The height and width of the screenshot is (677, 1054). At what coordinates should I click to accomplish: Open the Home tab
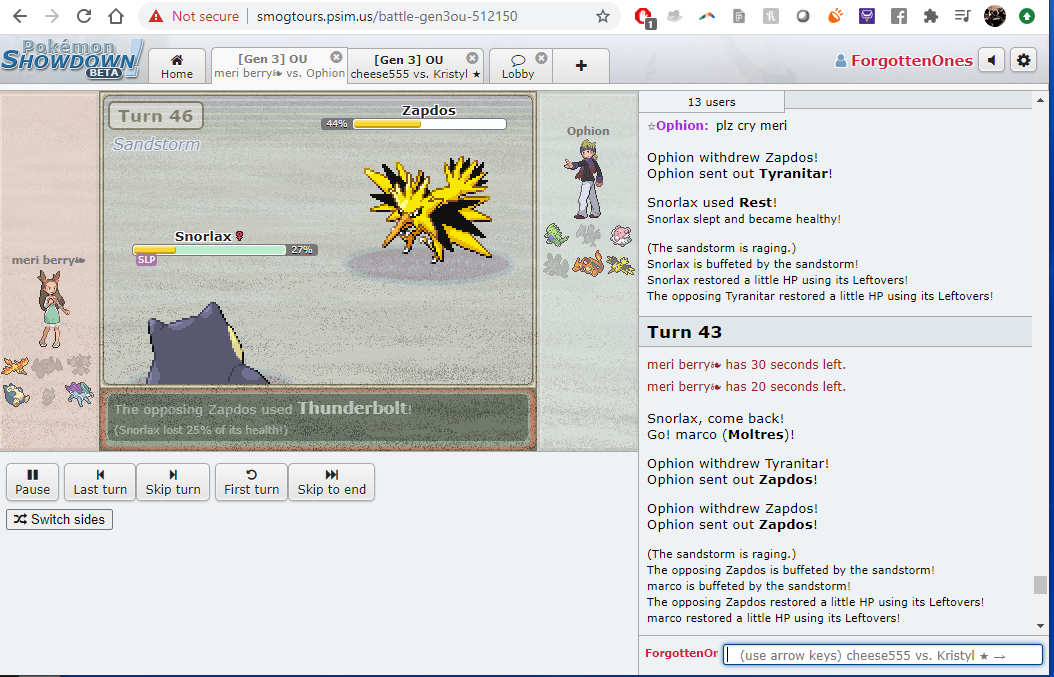pos(177,66)
